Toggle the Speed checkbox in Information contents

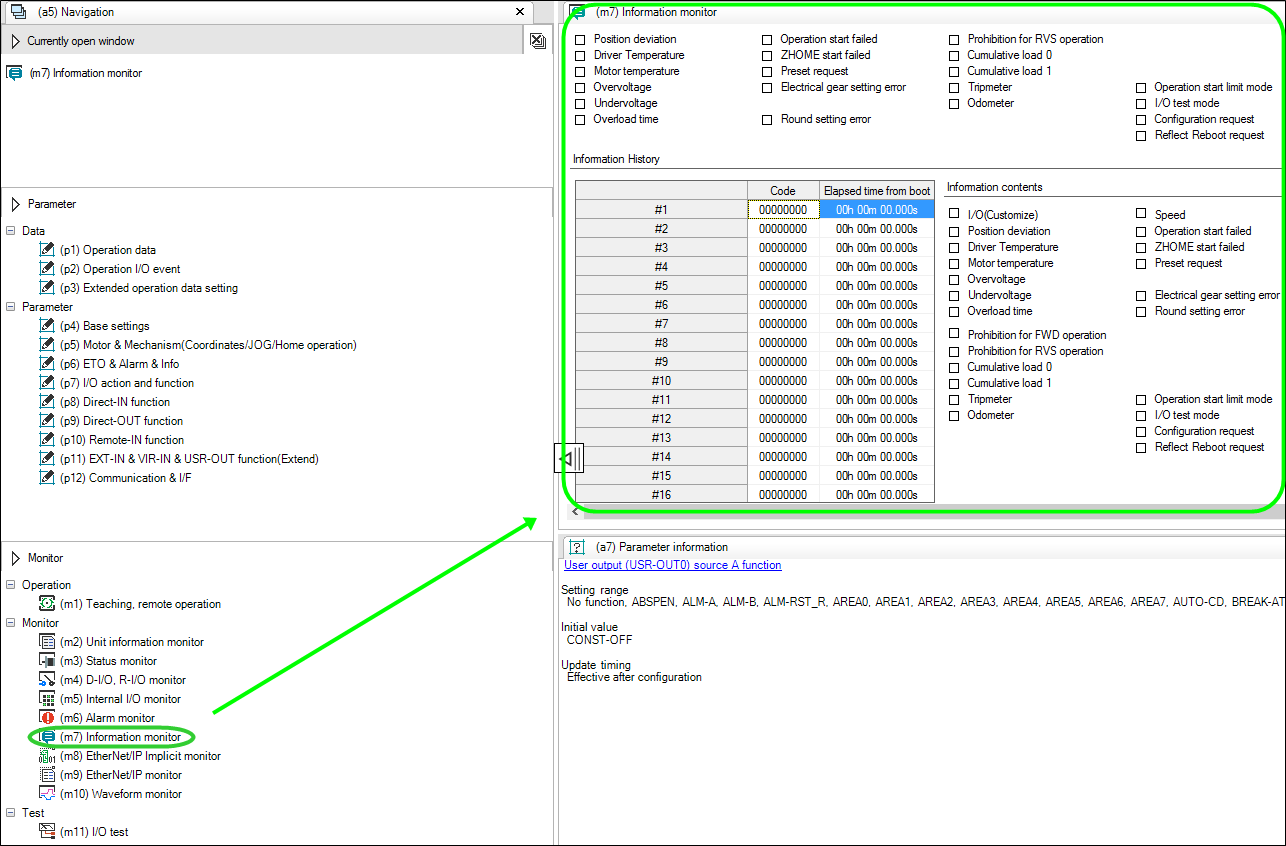pyautogui.click(x=1141, y=214)
